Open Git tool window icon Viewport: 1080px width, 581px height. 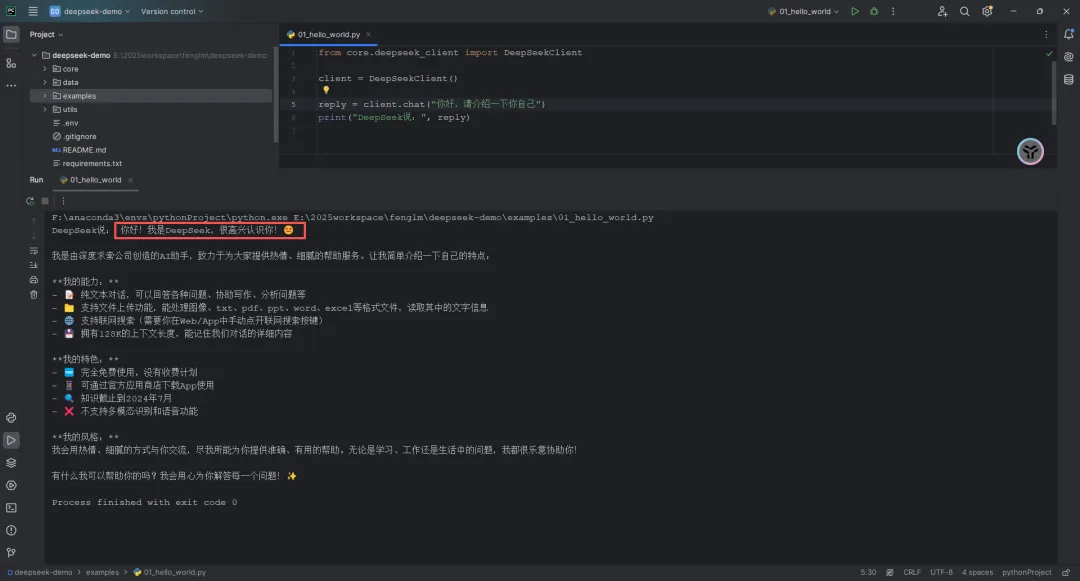coord(11,552)
